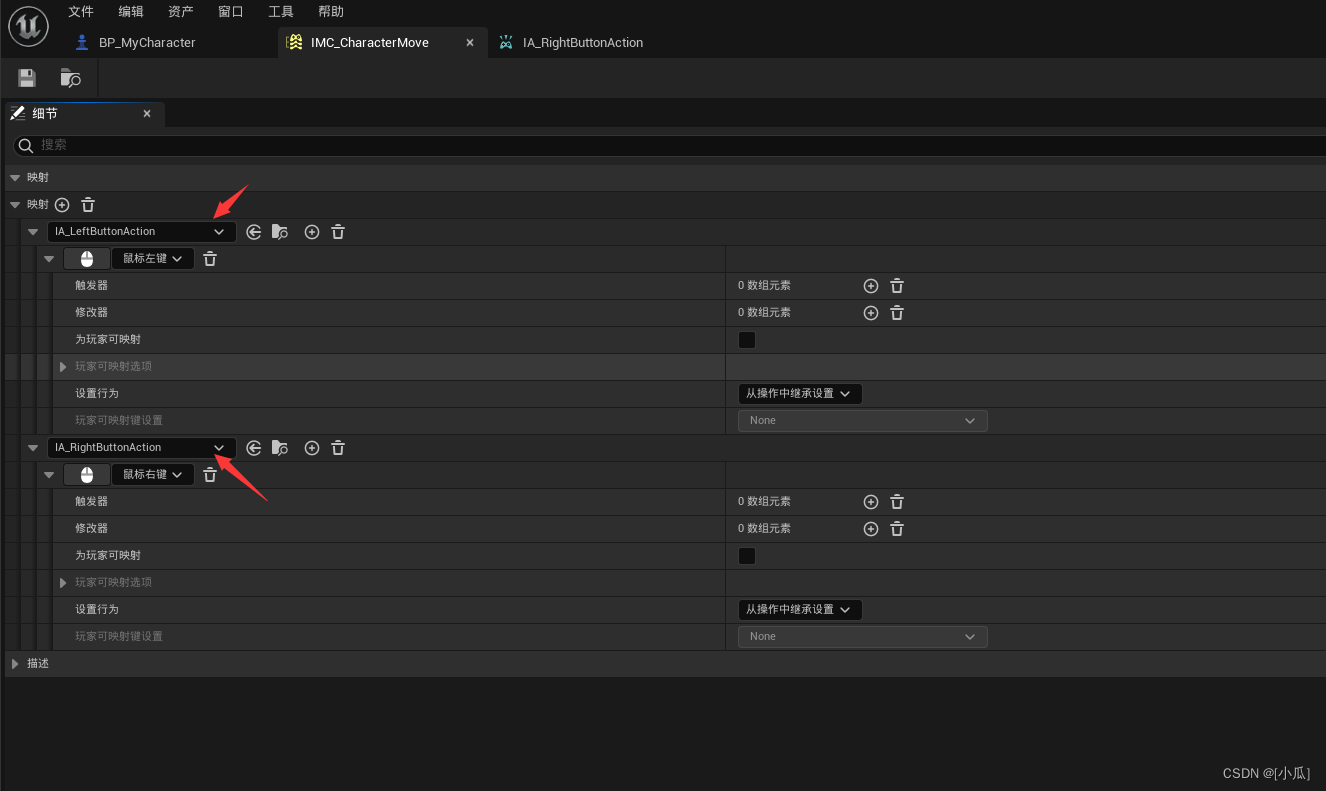Enable 为玩家可映射 checkbox under 鼠标右键
The image size is (1326, 791).
[747, 556]
